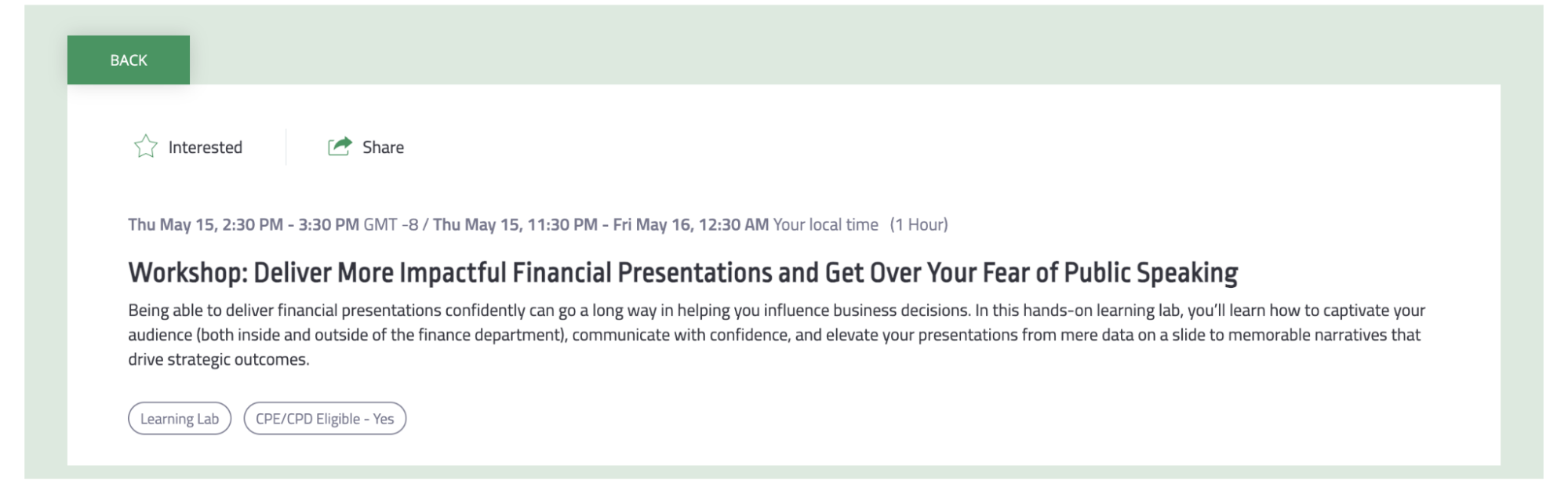Click the Thu May 15 session time text
Image resolution: width=1568 pixels, height=480 pixels.
pos(243,224)
